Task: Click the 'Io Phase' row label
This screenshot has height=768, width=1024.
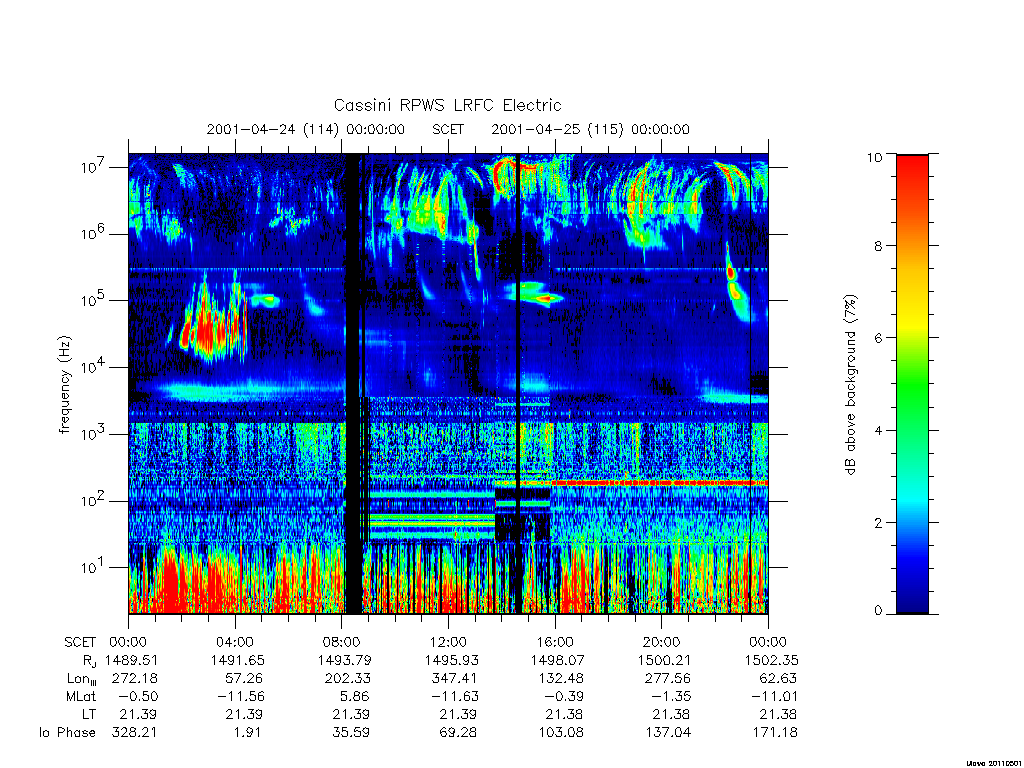Action: pos(67,733)
